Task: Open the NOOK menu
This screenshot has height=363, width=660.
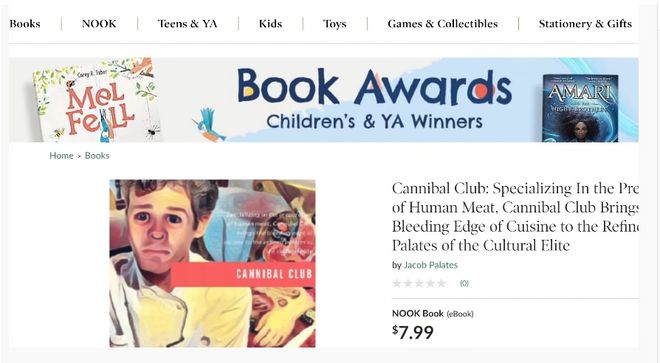Action: coord(99,24)
